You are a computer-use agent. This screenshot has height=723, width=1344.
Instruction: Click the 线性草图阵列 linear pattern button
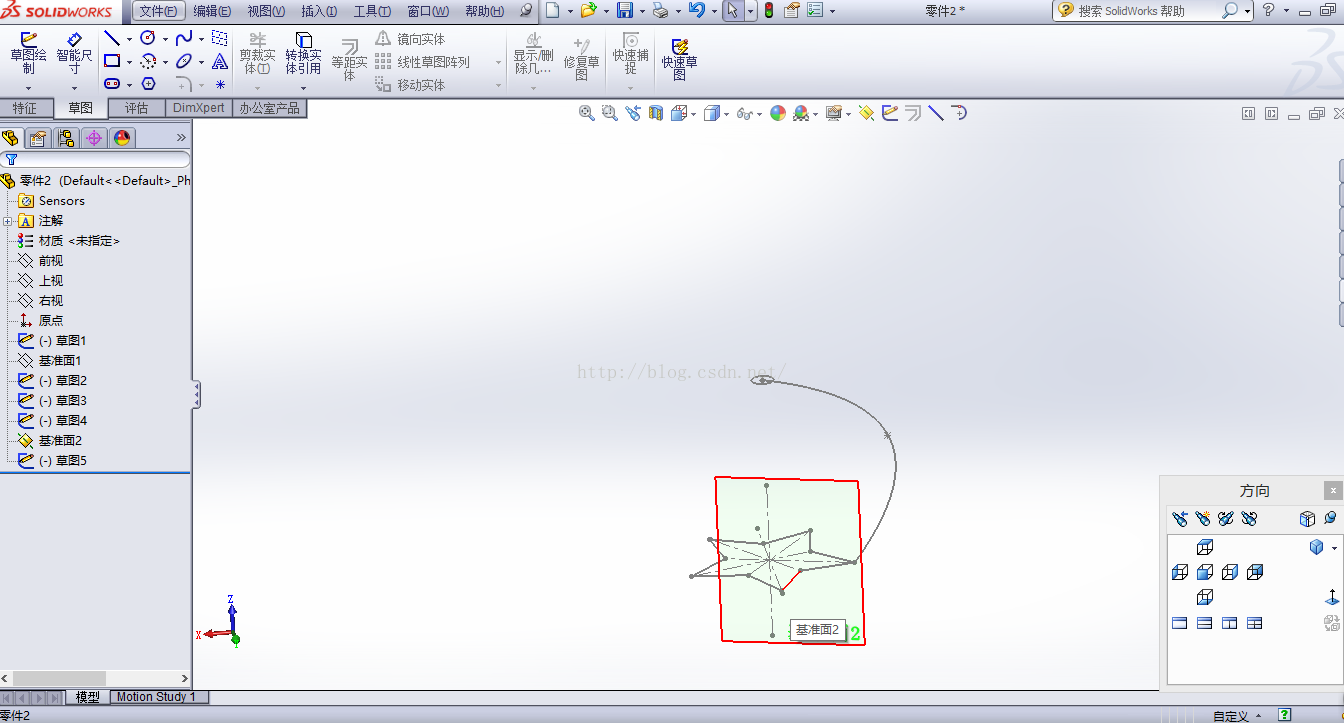(x=422, y=62)
